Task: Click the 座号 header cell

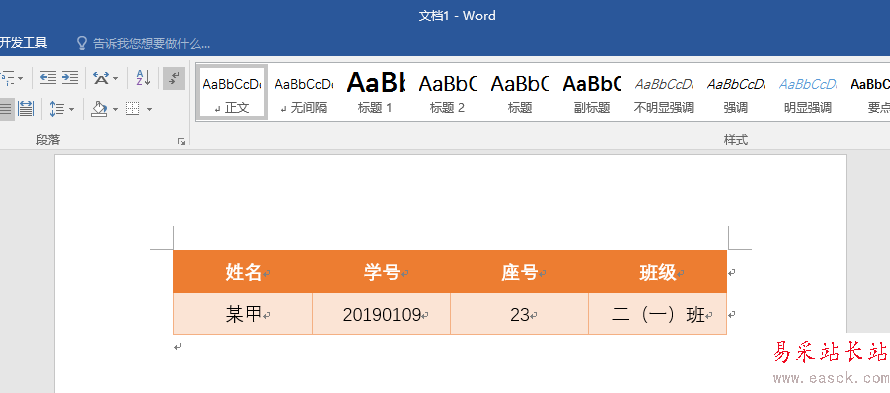Action: (519, 272)
